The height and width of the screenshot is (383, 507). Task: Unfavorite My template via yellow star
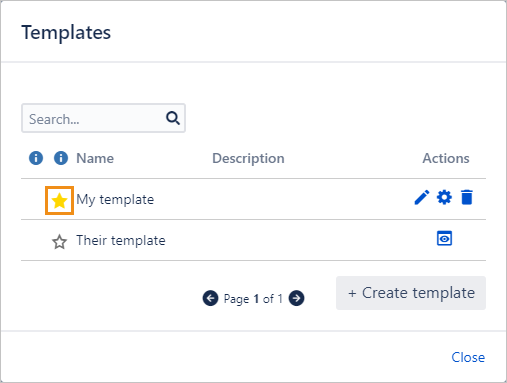[59, 201]
